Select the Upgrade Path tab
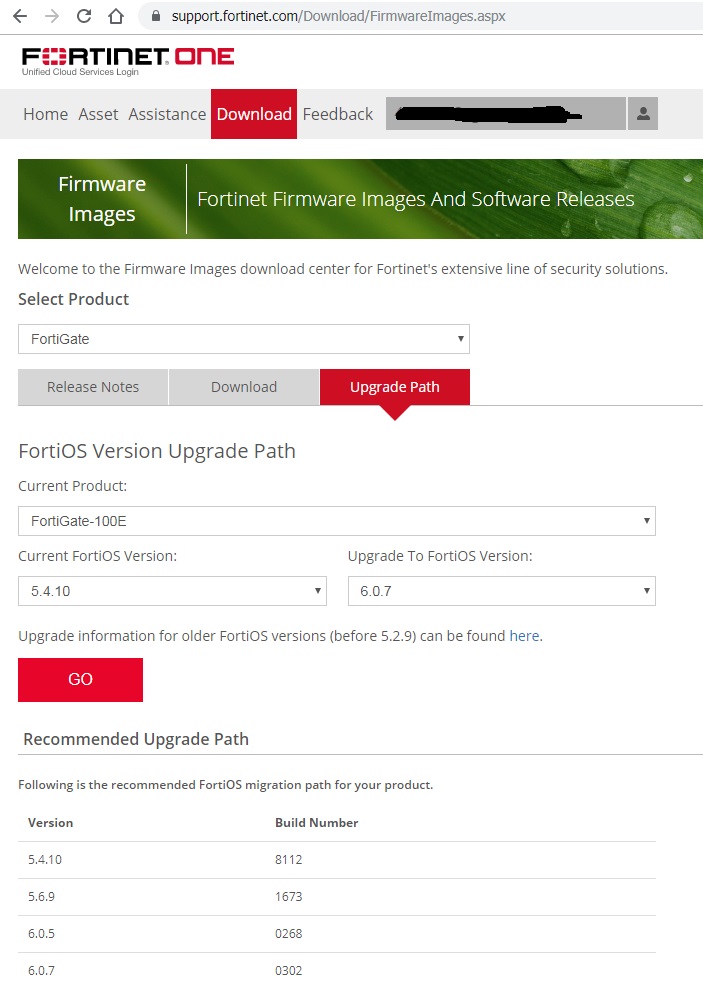Viewport: 703px width, 1008px height. (394, 387)
